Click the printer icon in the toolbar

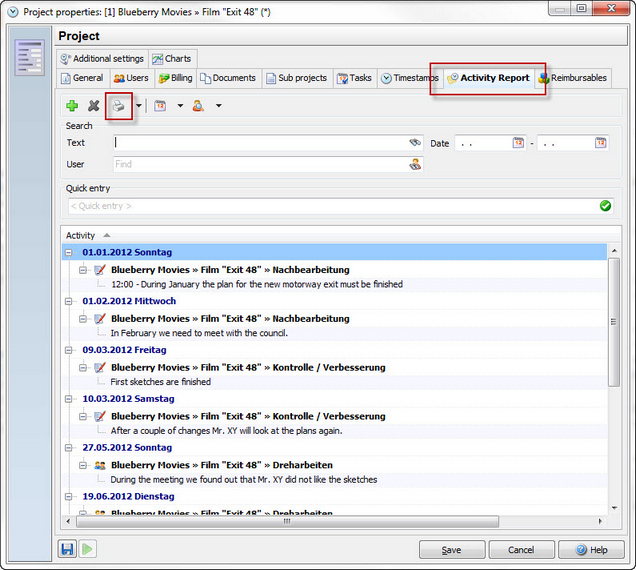click(x=118, y=106)
